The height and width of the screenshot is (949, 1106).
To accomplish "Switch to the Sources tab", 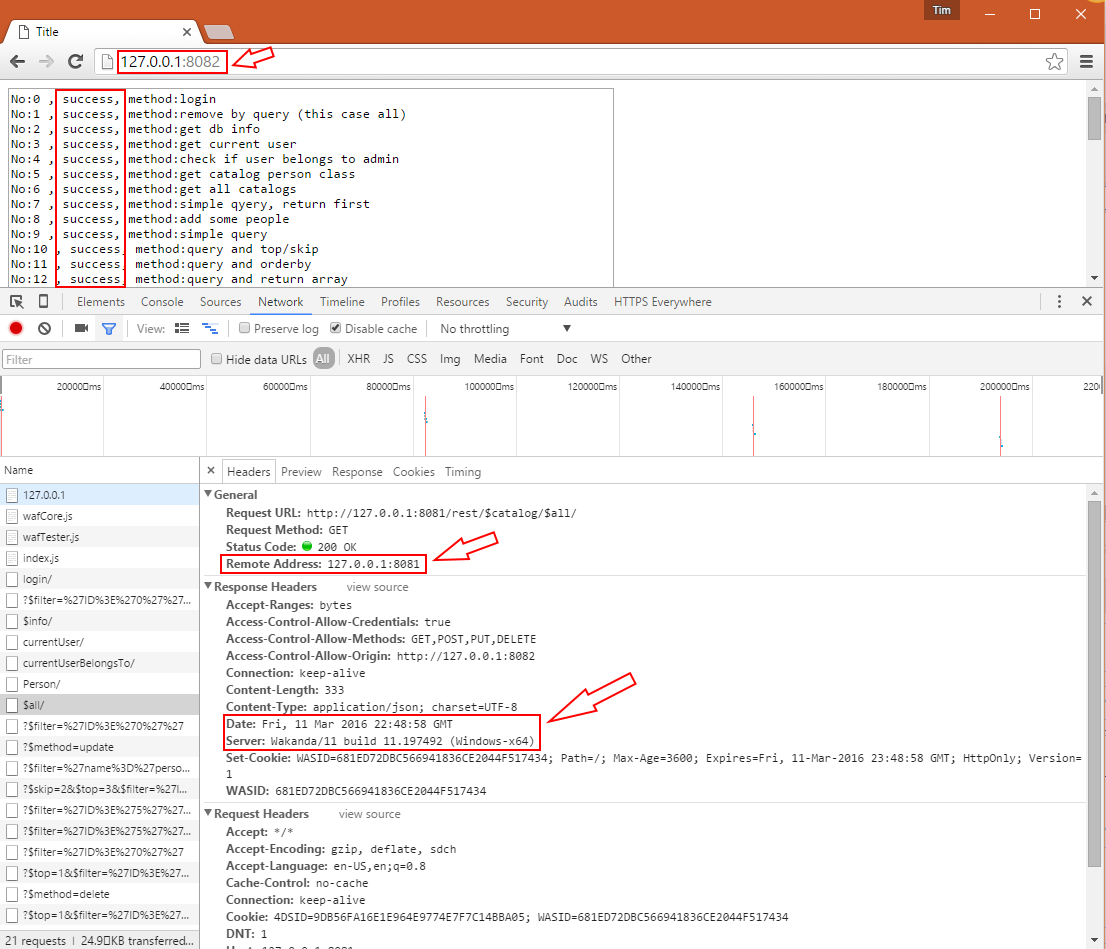I will click(x=221, y=302).
